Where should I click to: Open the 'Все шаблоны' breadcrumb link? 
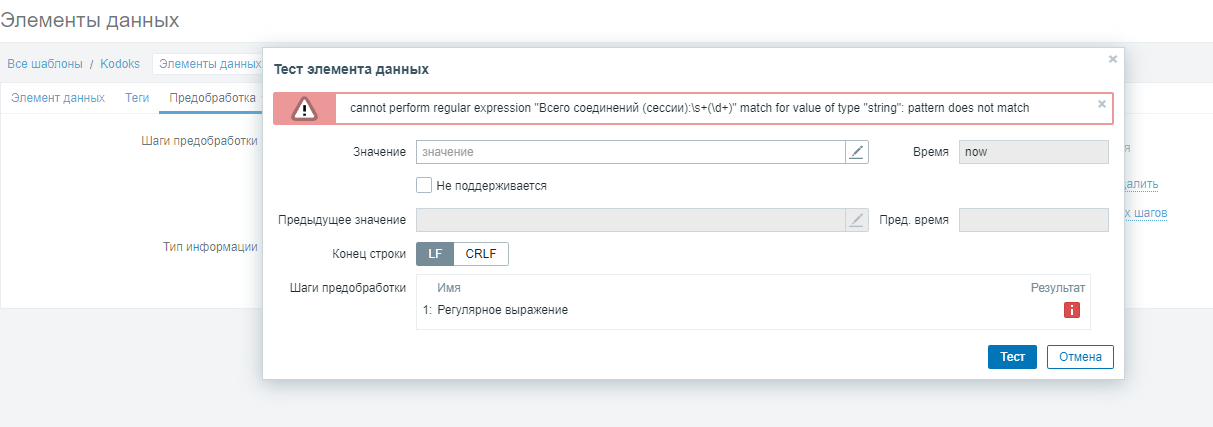45,63
